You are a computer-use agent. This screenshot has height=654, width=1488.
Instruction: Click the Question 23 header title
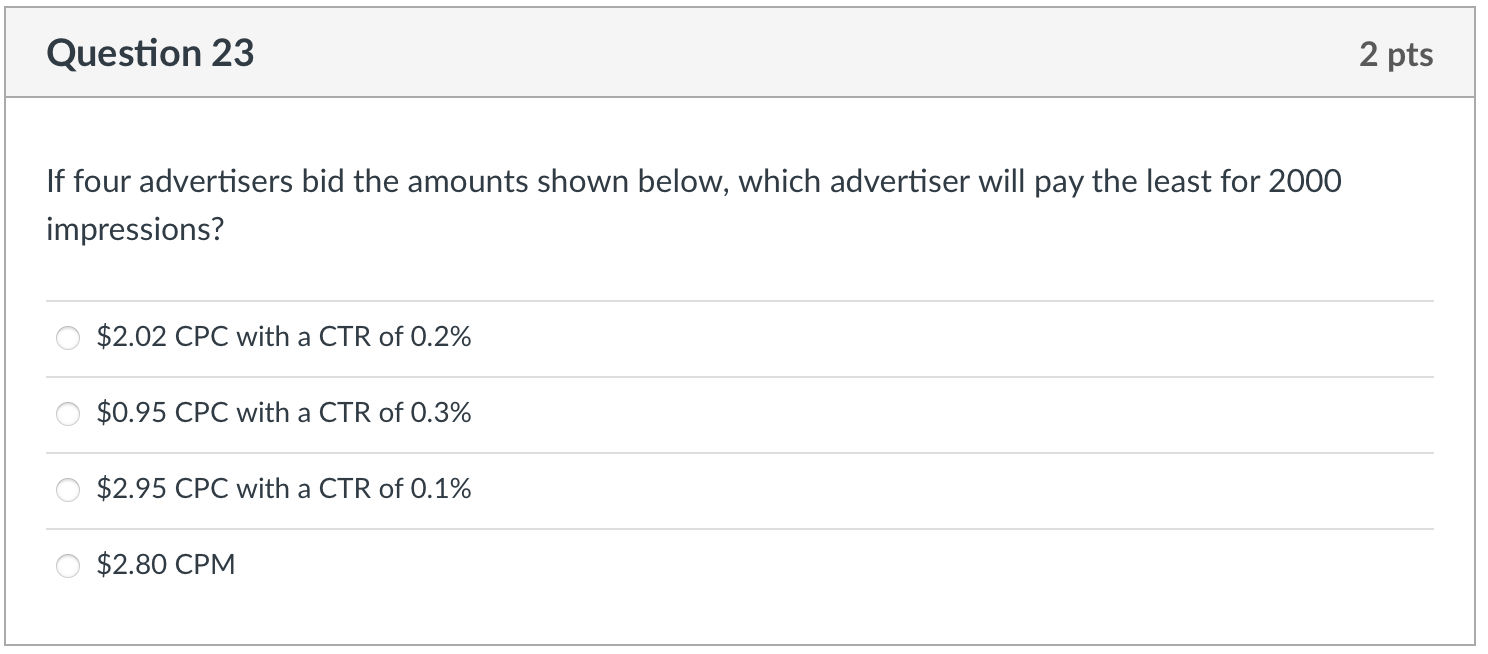coord(152,52)
